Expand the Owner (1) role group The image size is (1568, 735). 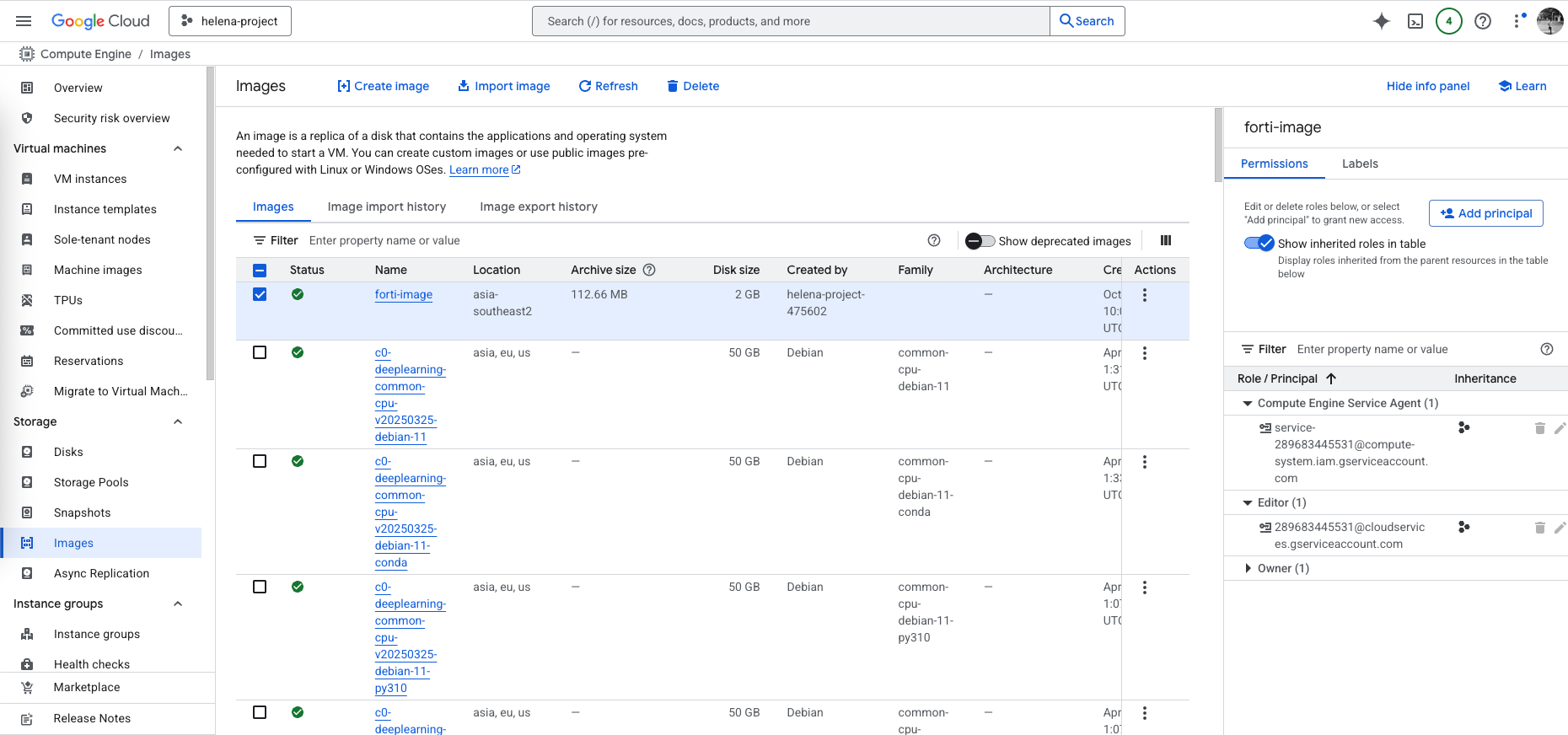(1248, 568)
